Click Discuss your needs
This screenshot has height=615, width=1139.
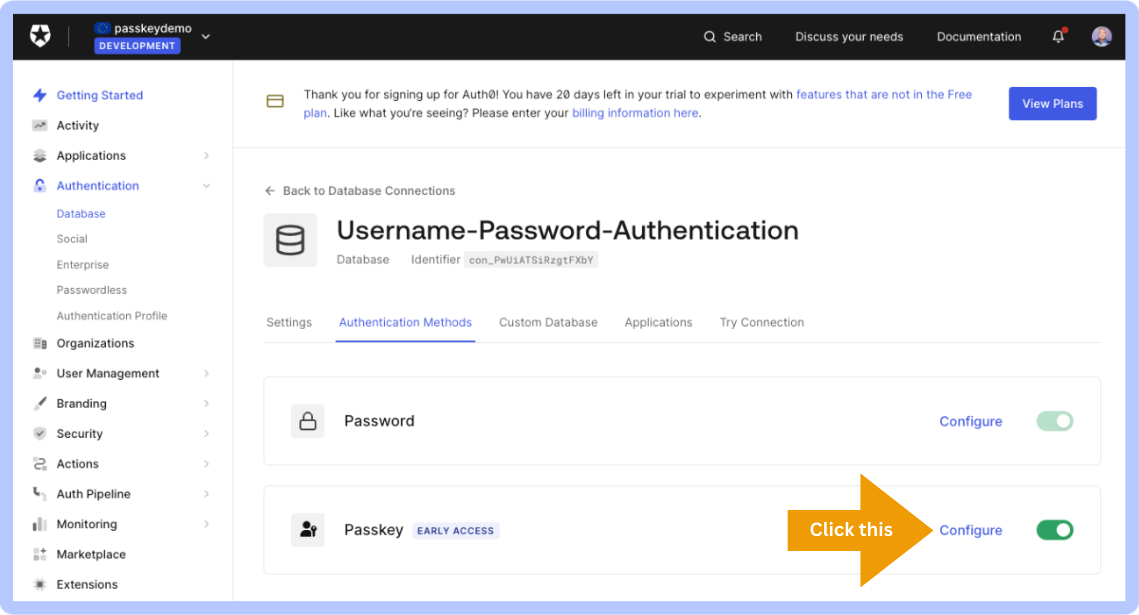coord(849,36)
